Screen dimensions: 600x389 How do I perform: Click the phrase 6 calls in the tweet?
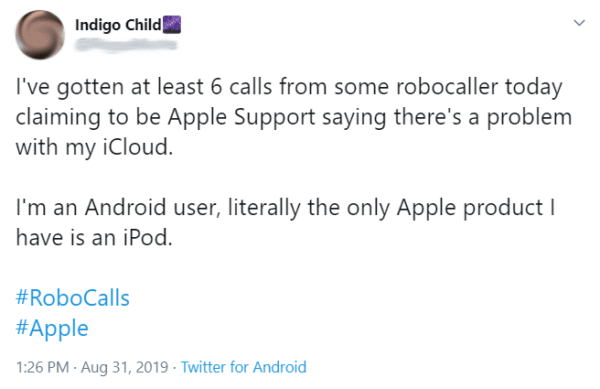click(241, 86)
